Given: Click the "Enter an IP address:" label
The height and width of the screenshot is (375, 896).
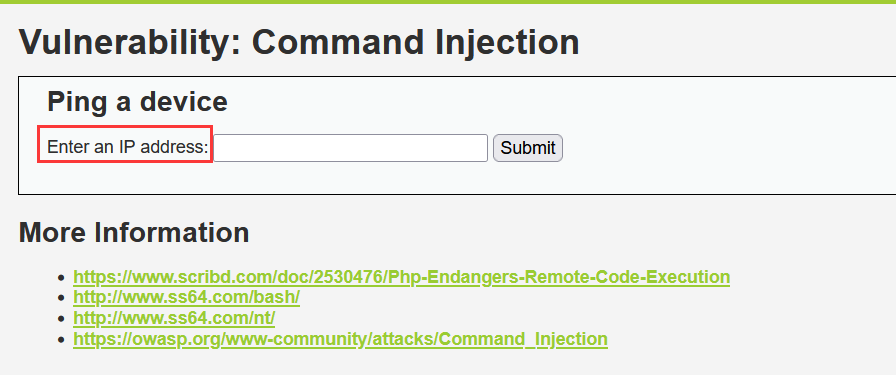Looking at the screenshot, I should (127, 147).
